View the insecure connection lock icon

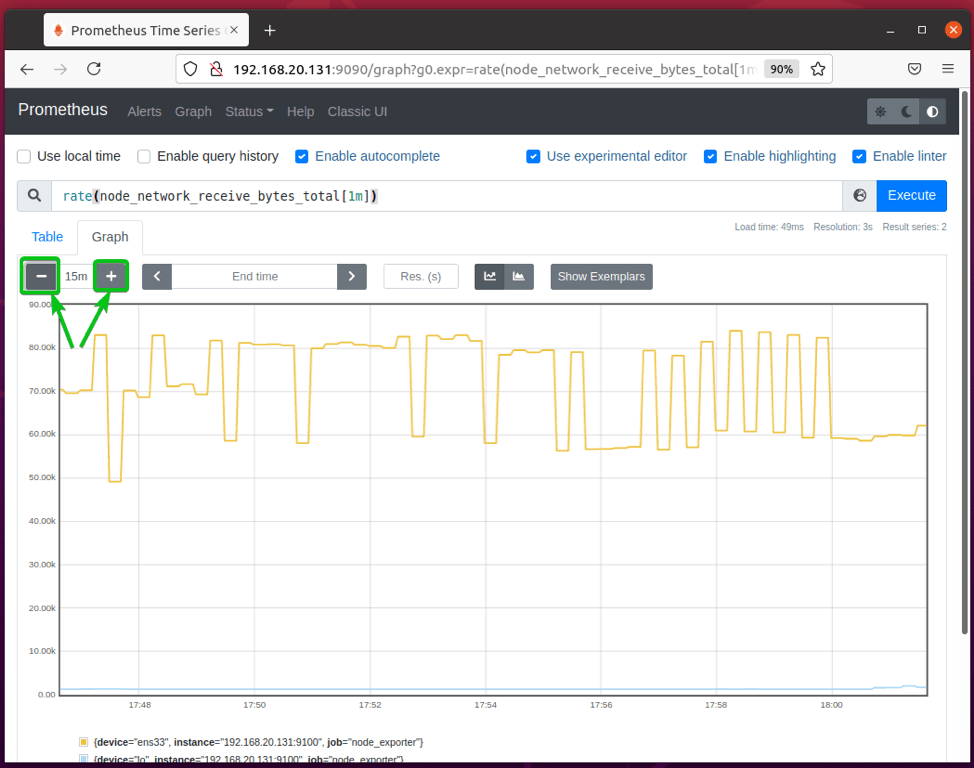coord(216,69)
